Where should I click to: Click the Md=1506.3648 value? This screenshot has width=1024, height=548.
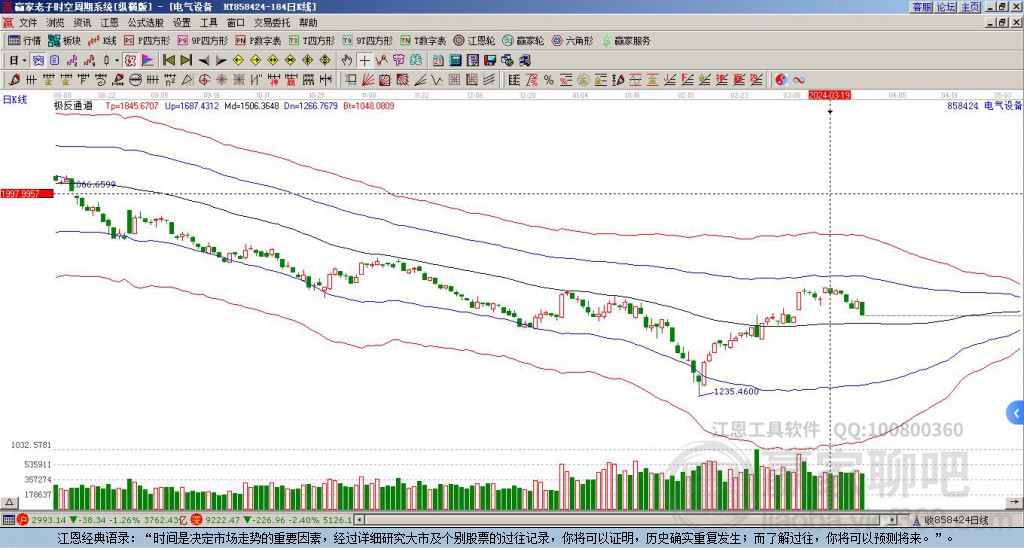click(x=251, y=105)
